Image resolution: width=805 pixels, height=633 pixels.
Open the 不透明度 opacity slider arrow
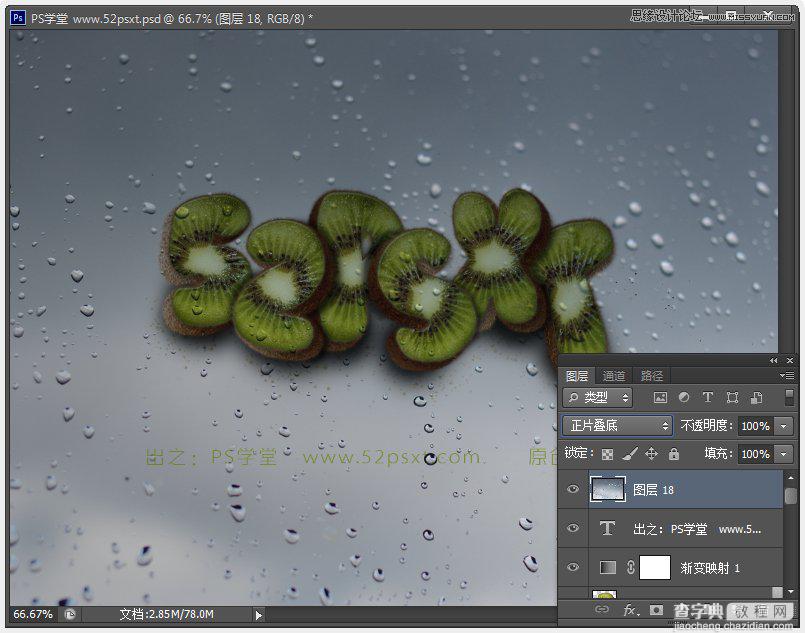[783, 426]
